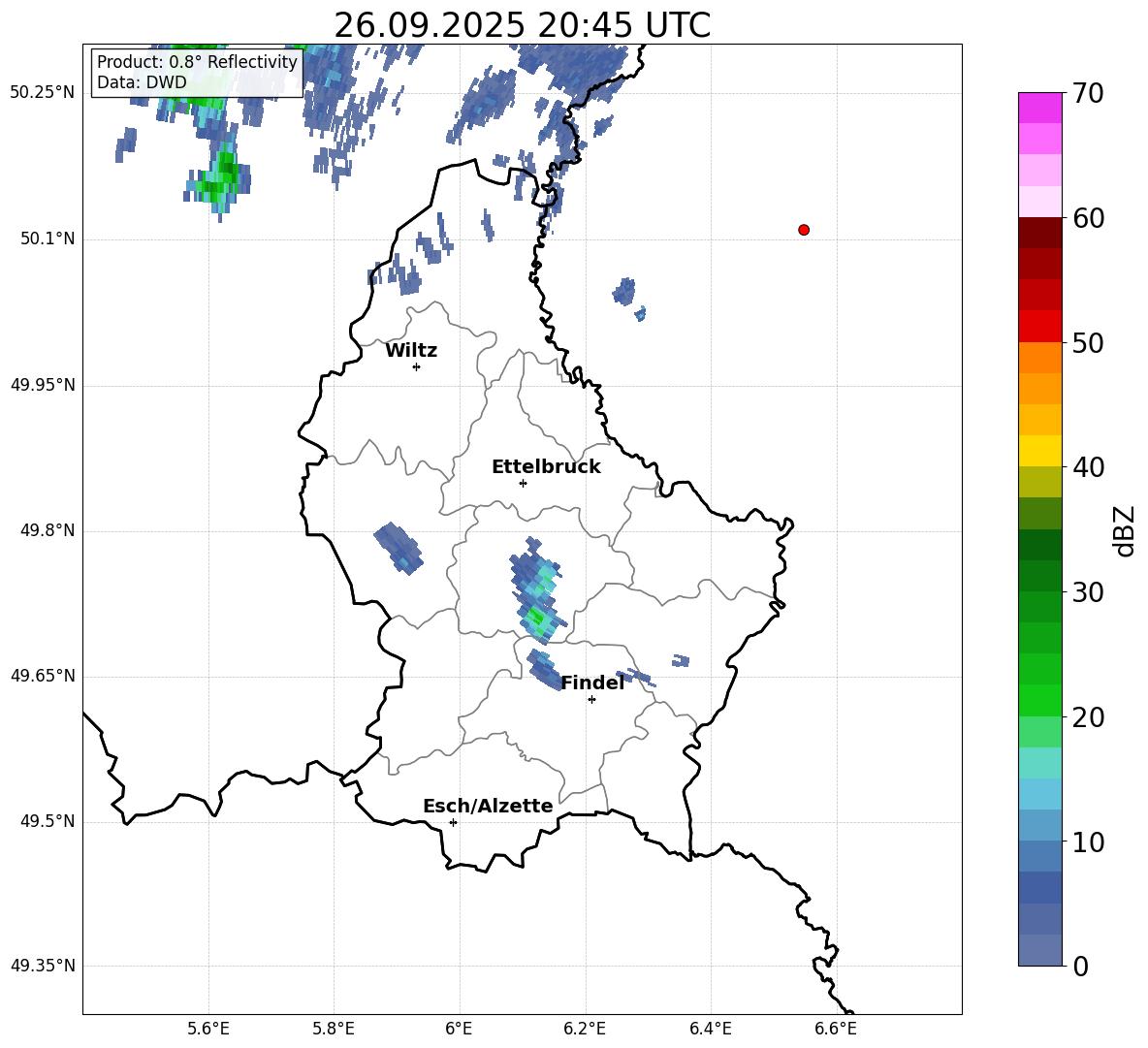Viewport: 1148px width, 1048px height.
Task: Click the Wiltz city label
Action: coord(411,351)
